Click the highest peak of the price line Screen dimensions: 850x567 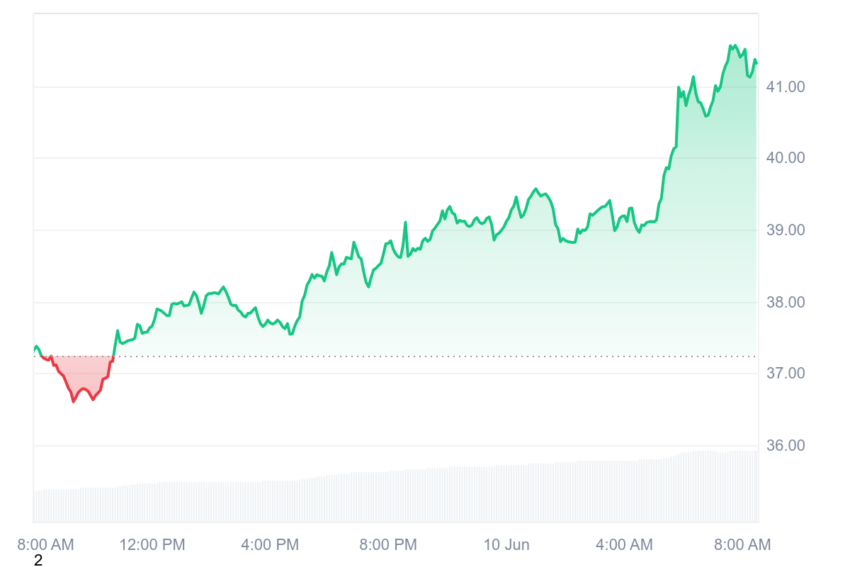coord(732,46)
